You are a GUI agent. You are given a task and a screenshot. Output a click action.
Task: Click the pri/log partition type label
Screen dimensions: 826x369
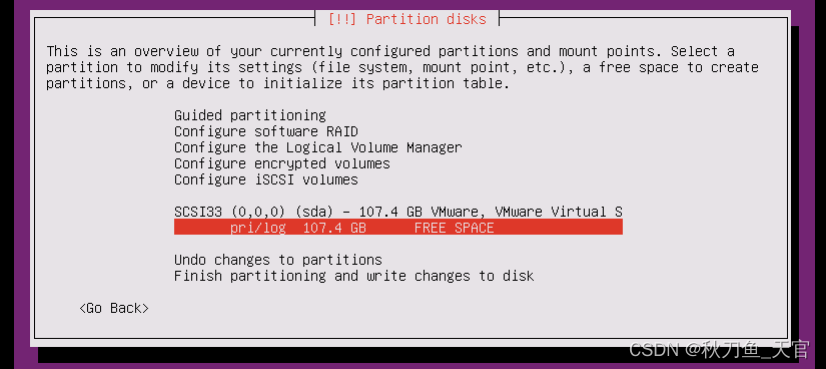tap(258, 228)
